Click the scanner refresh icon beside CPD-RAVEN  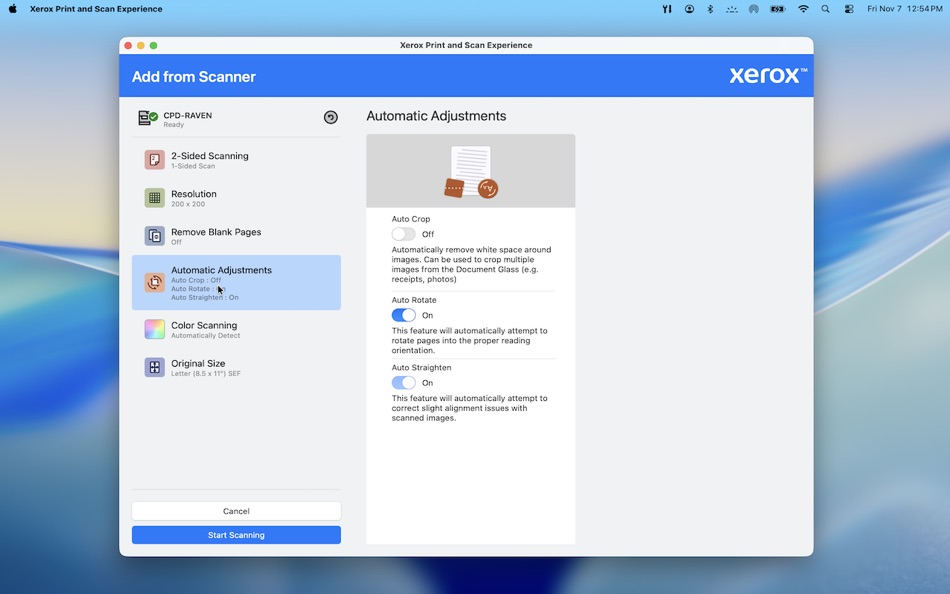pyautogui.click(x=331, y=117)
